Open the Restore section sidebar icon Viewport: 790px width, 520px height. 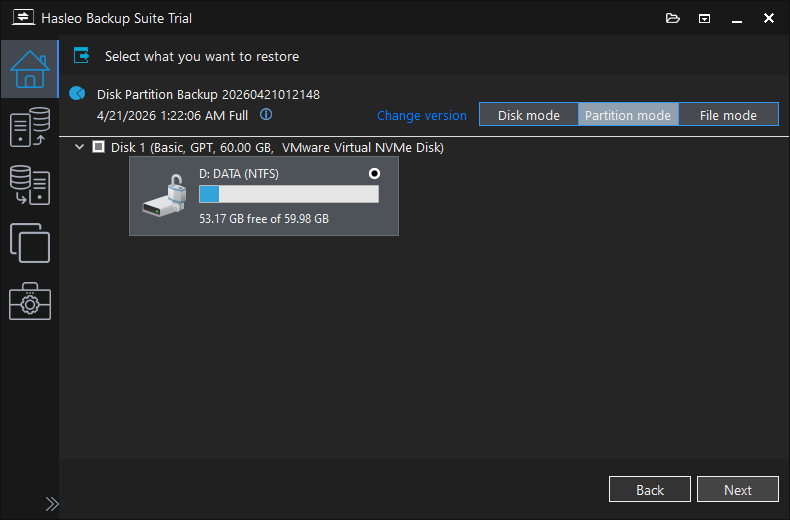(x=30, y=185)
